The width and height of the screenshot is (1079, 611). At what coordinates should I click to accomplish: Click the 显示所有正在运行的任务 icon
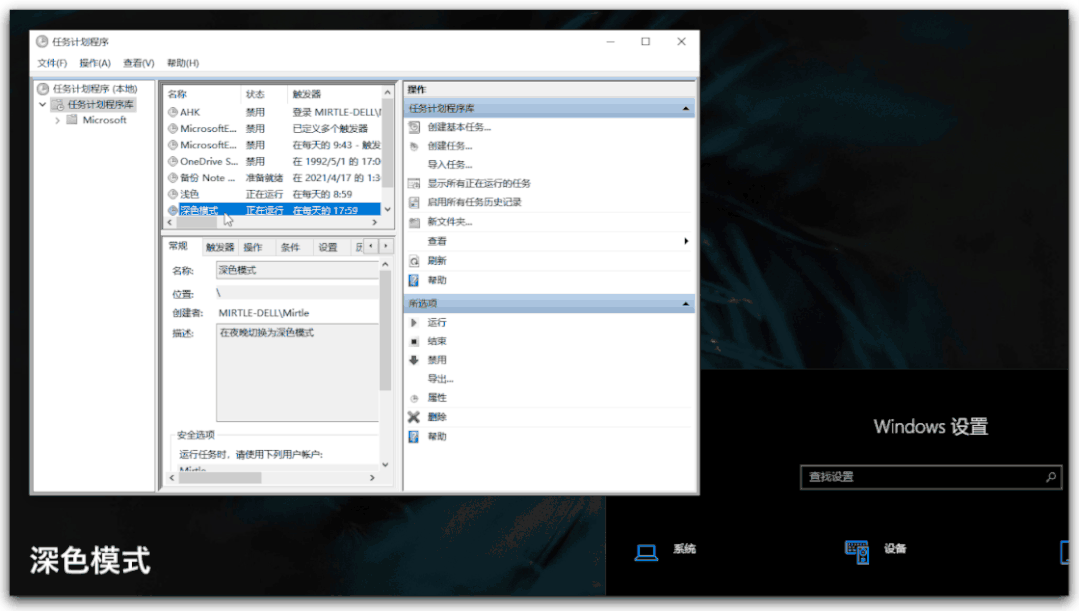414,184
